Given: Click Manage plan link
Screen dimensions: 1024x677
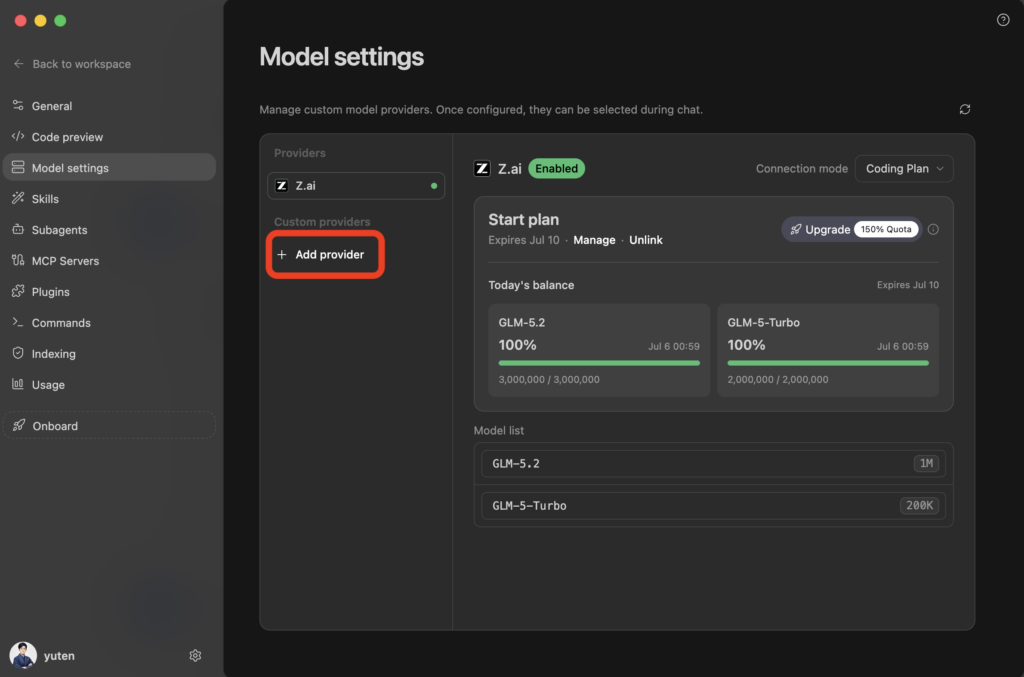Looking at the screenshot, I should (594, 240).
